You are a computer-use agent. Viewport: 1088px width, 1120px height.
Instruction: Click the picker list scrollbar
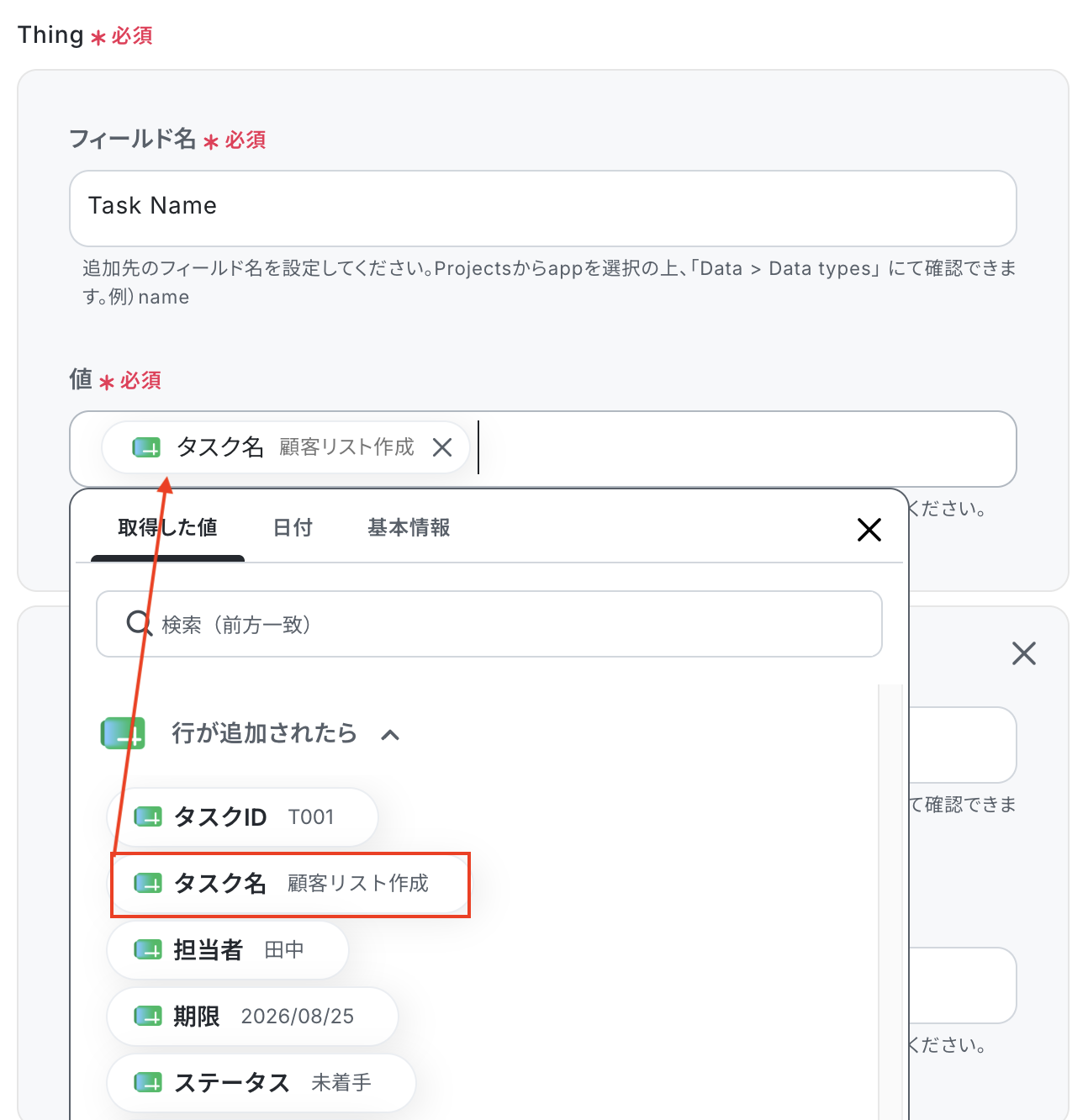click(890, 901)
